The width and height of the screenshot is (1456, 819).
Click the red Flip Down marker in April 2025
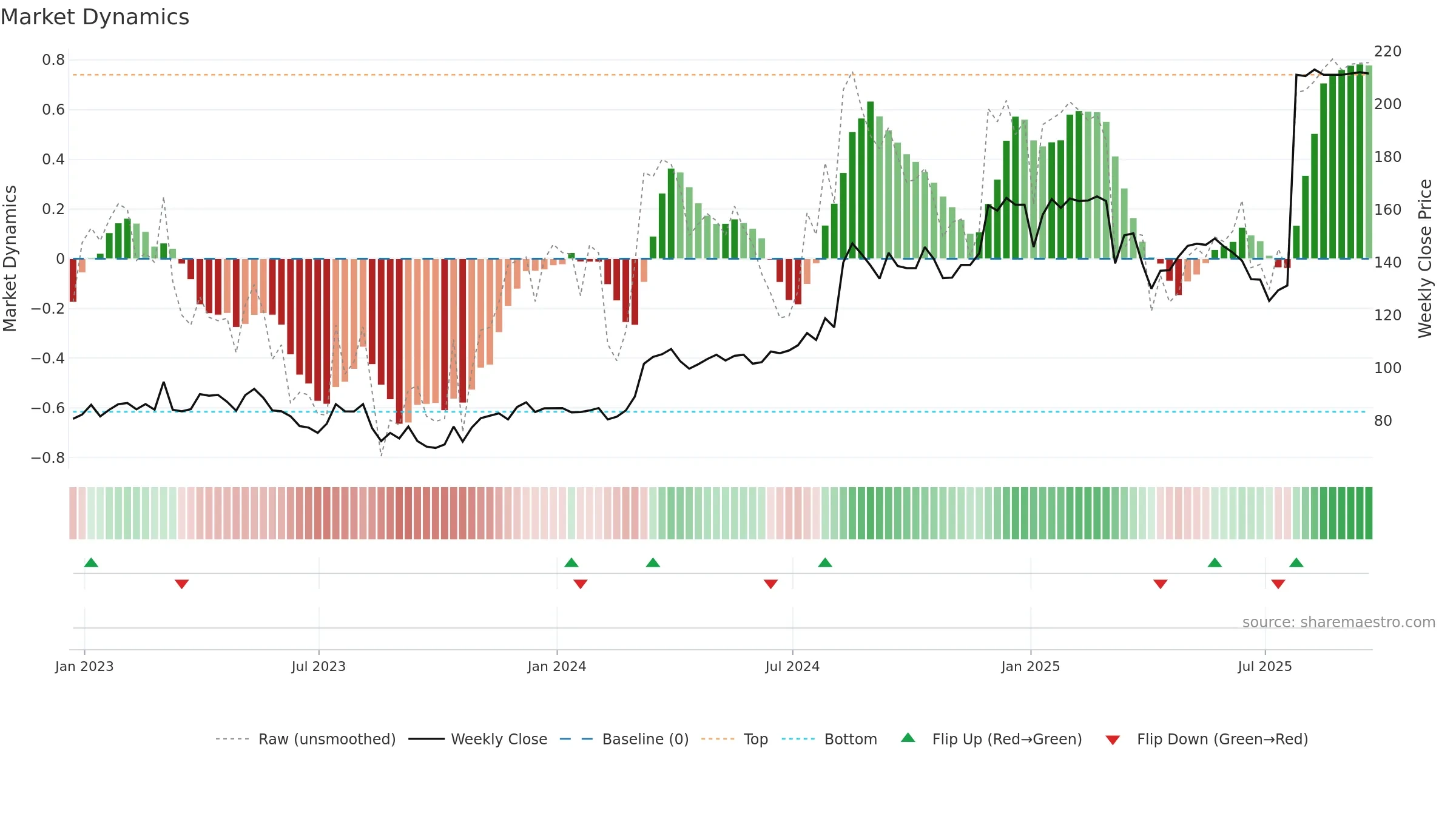[1161, 584]
